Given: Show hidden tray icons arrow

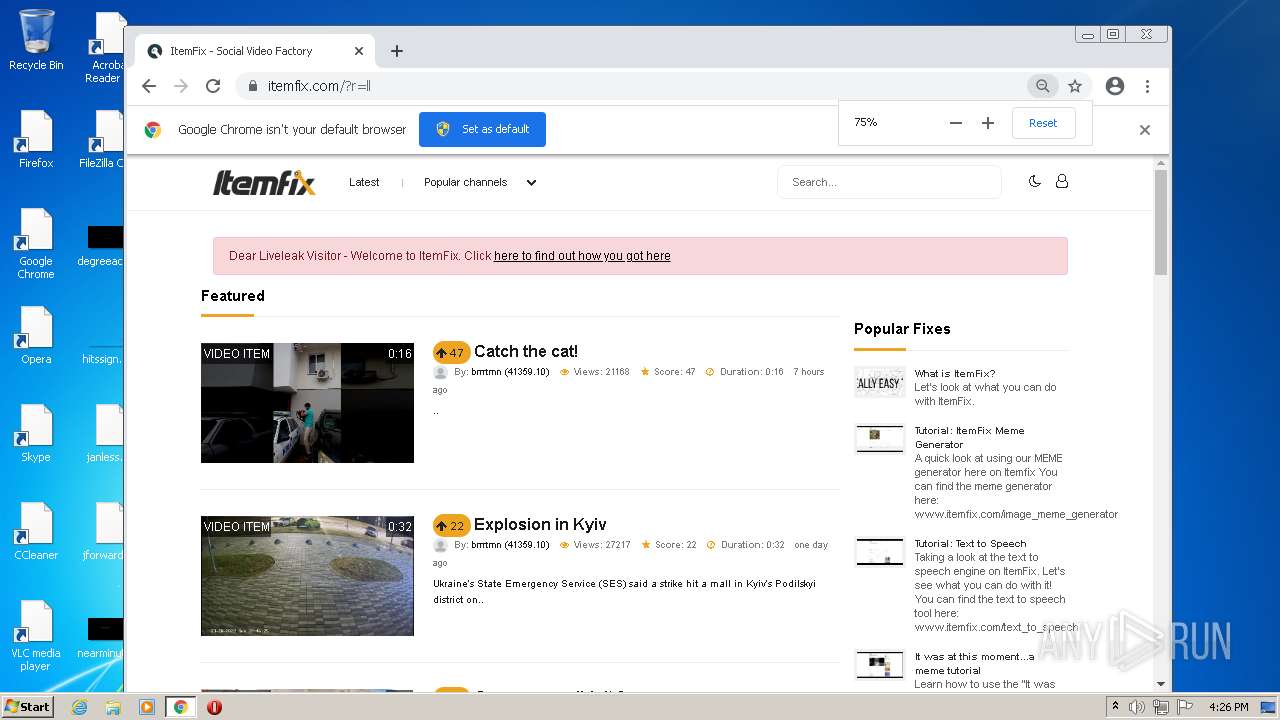Looking at the screenshot, I should [1116, 706].
